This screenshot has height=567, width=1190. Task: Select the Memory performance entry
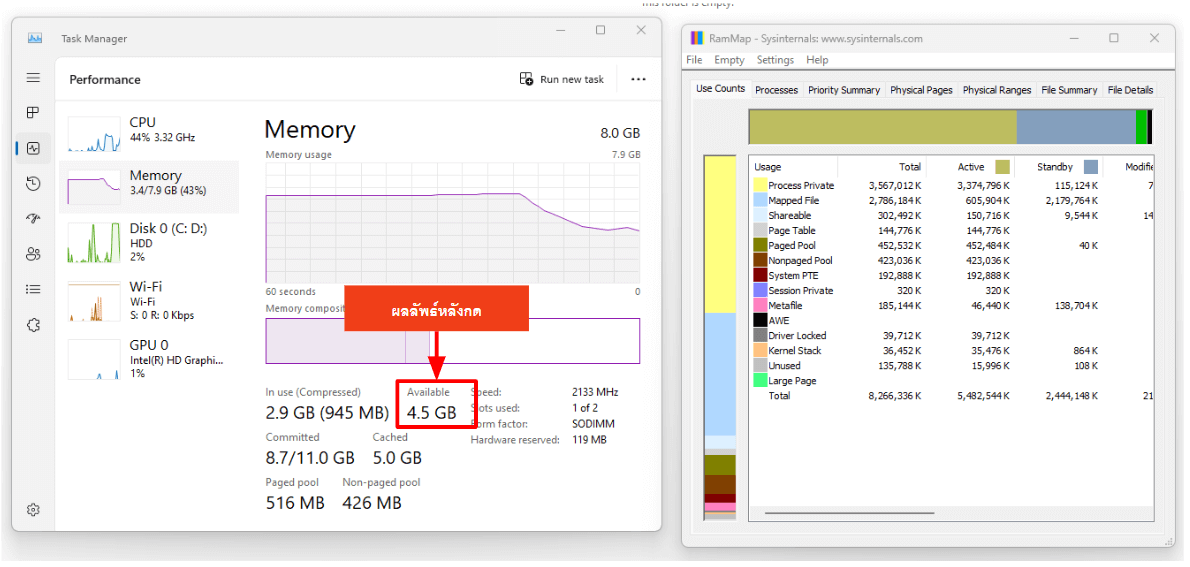tap(148, 186)
